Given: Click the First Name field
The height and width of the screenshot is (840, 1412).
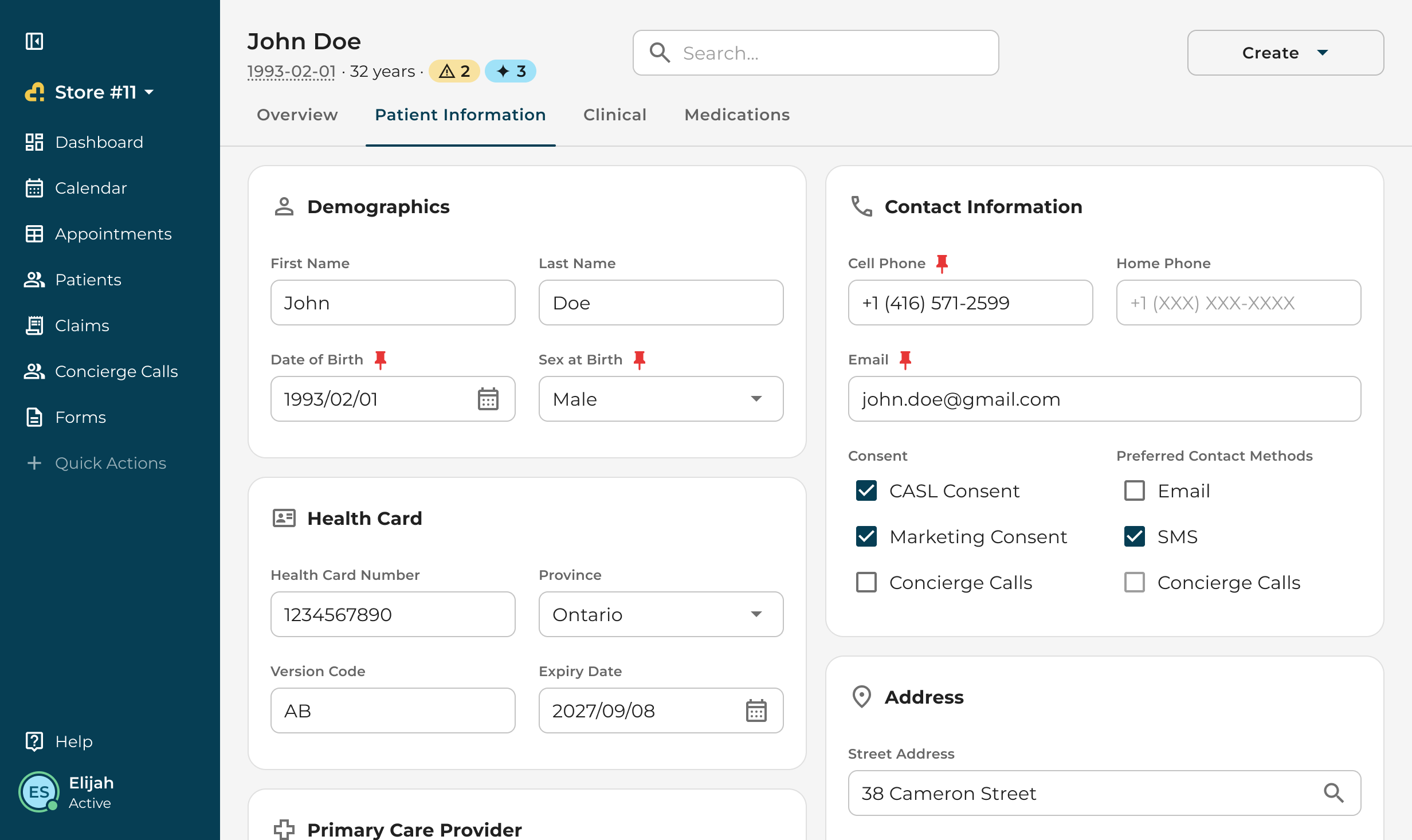Looking at the screenshot, I should (393, 303).
